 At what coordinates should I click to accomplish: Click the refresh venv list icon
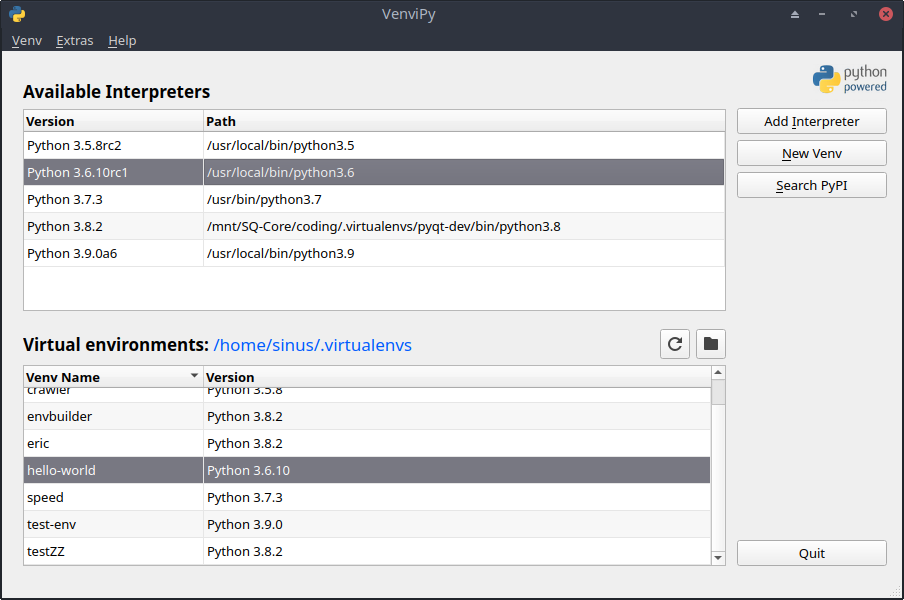[x=675, y=344]
